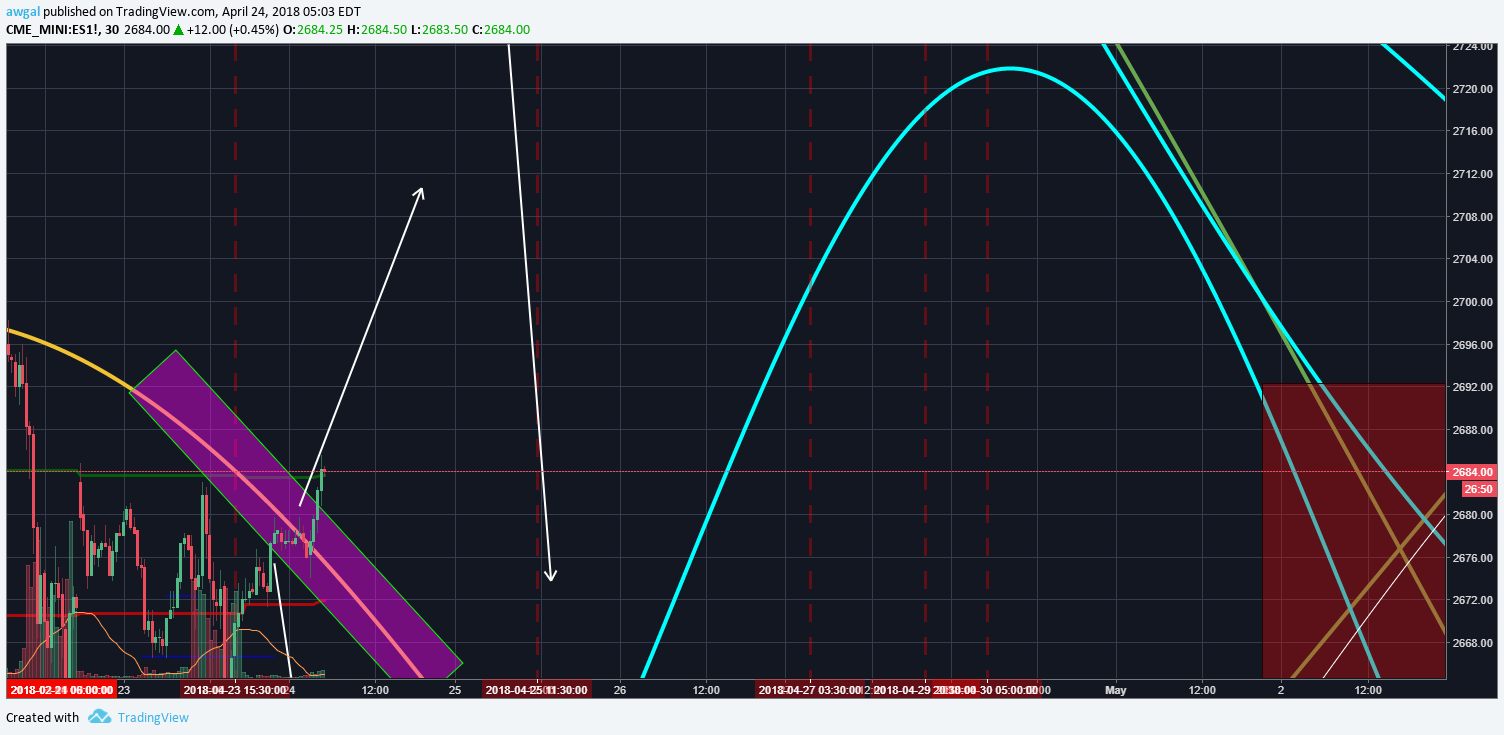The width and height of the screenshot is (1504, 735).
Task: Click the 2712.00 price axis label
Action: [x=1475, y=174]
